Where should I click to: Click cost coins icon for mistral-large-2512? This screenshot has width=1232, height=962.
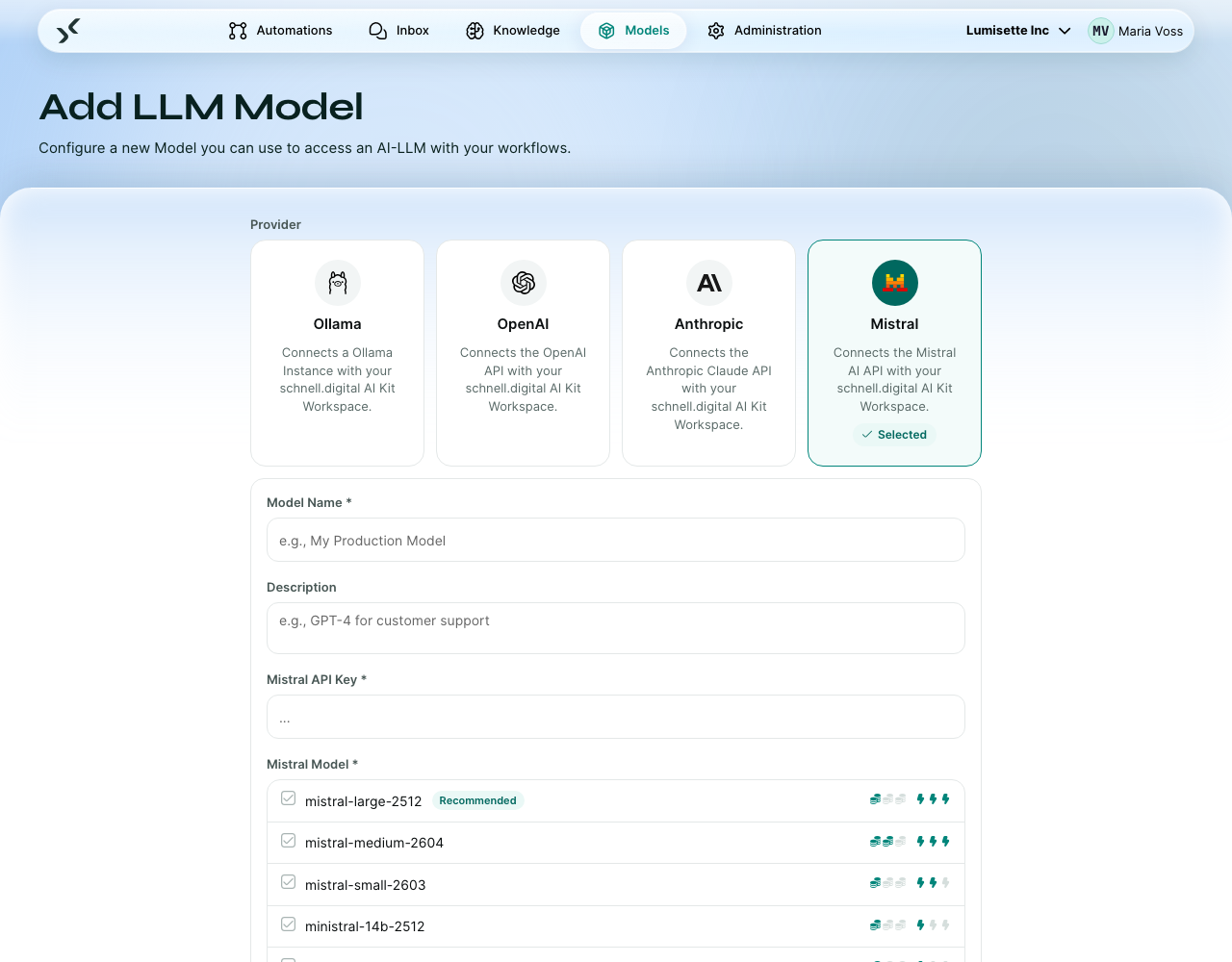(x=887, y=799)
